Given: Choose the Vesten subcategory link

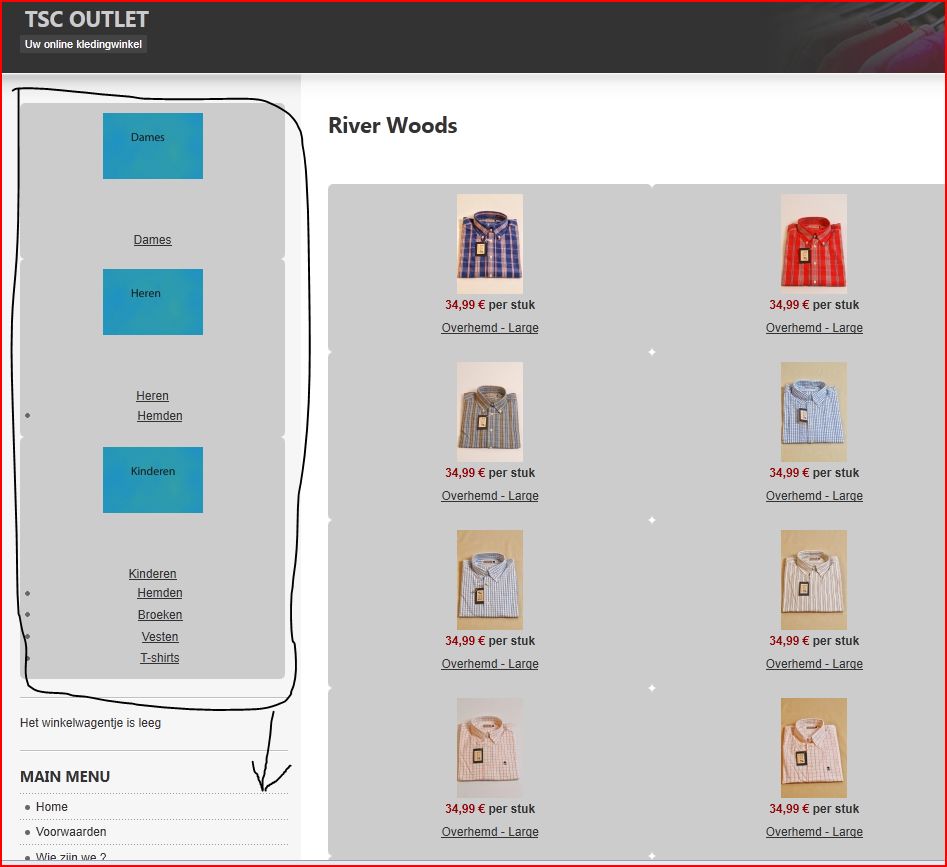Looking at the screenshot, I should pyautogui.click(x=159, y=636).
